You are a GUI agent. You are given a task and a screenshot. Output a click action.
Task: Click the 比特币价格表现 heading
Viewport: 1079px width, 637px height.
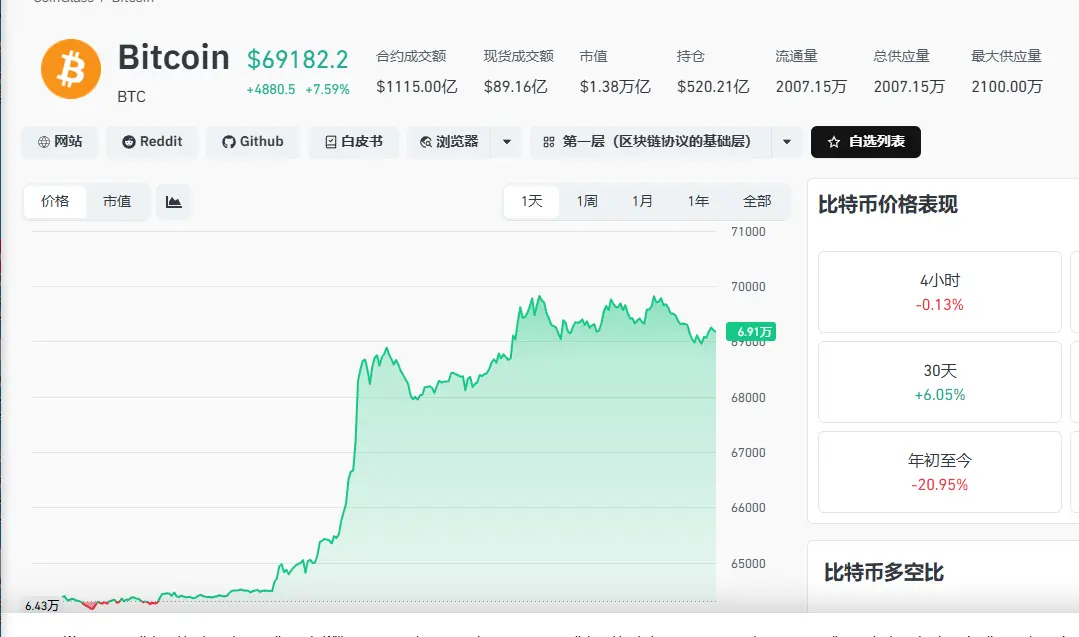coord(888,204)
